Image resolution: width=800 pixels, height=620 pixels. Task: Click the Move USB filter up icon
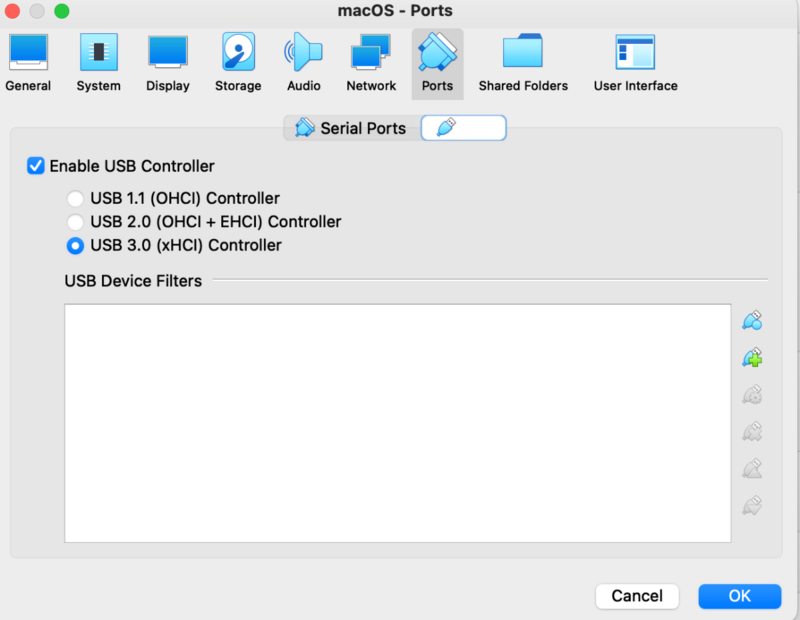[x=752, y=468]
